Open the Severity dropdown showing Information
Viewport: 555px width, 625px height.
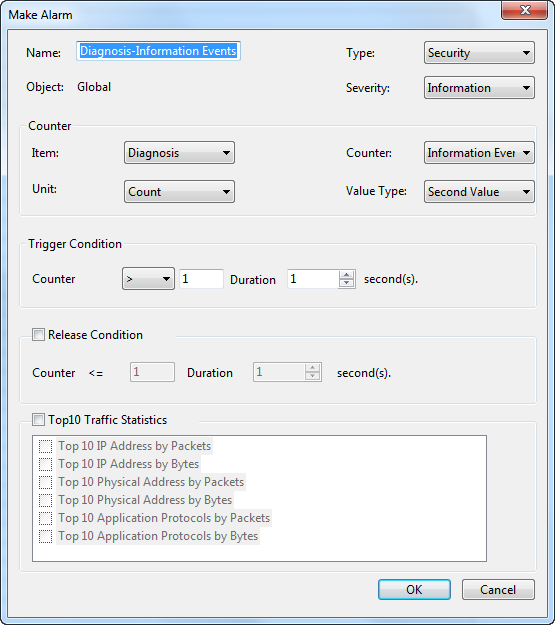point(479,88)
